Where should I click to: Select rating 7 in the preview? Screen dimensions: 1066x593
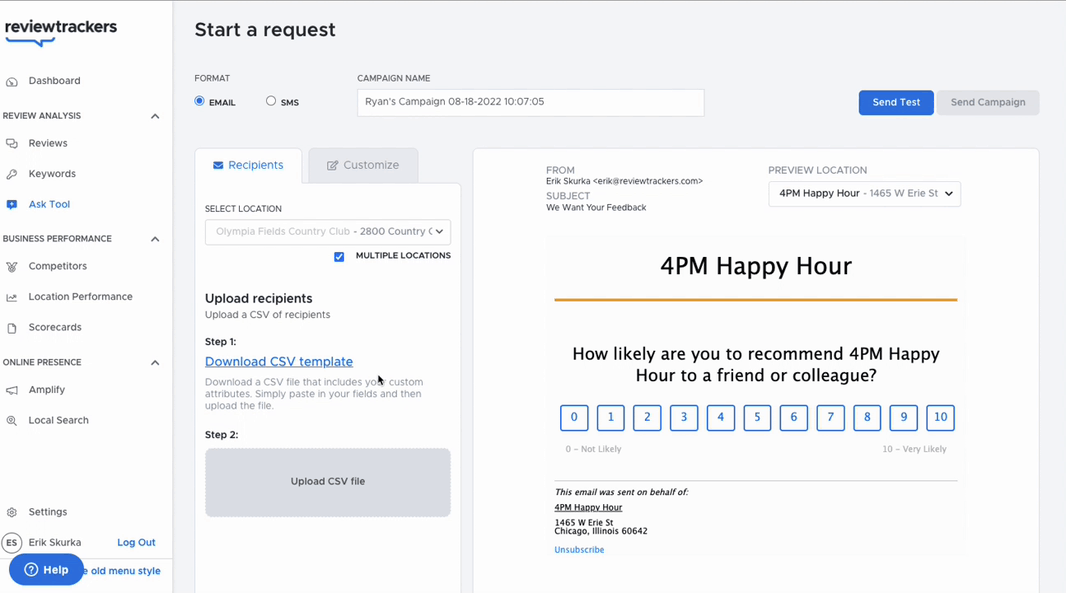tap(830, 418)
